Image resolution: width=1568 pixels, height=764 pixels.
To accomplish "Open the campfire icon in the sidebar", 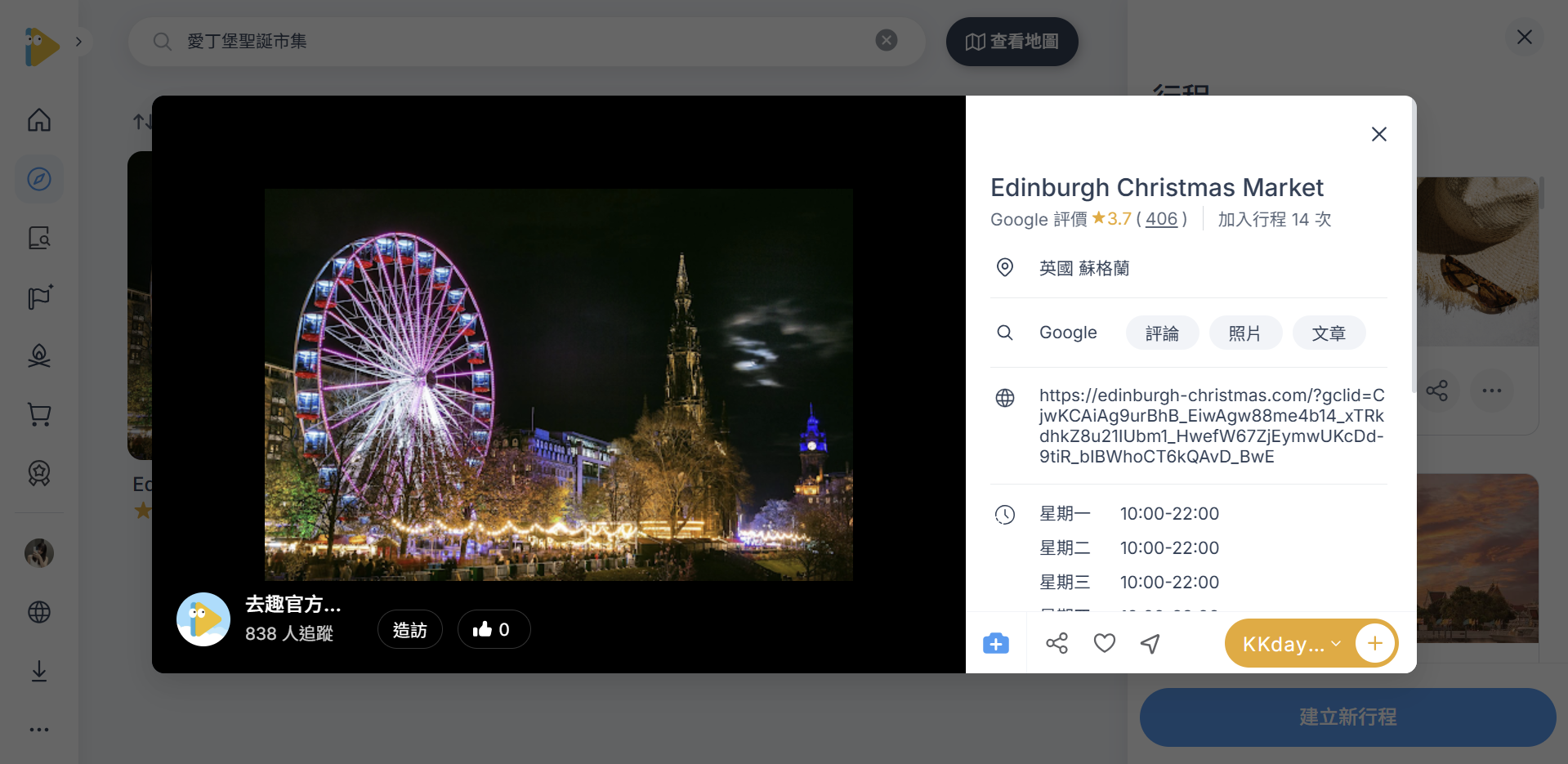I will [x=39, y=355].
